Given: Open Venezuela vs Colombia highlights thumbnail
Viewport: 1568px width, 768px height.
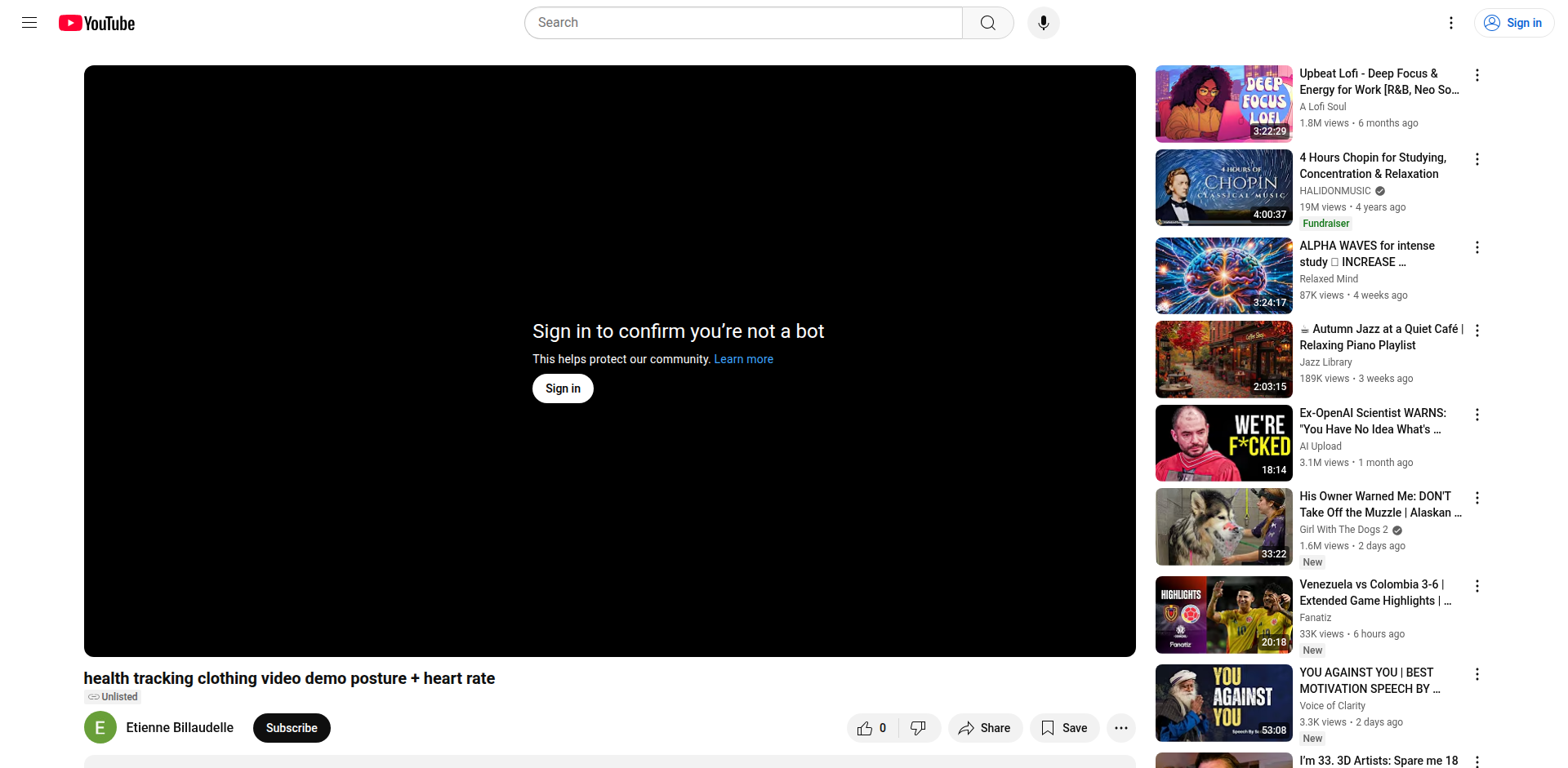Looking at the screenshot, I should pos(1223,615).
